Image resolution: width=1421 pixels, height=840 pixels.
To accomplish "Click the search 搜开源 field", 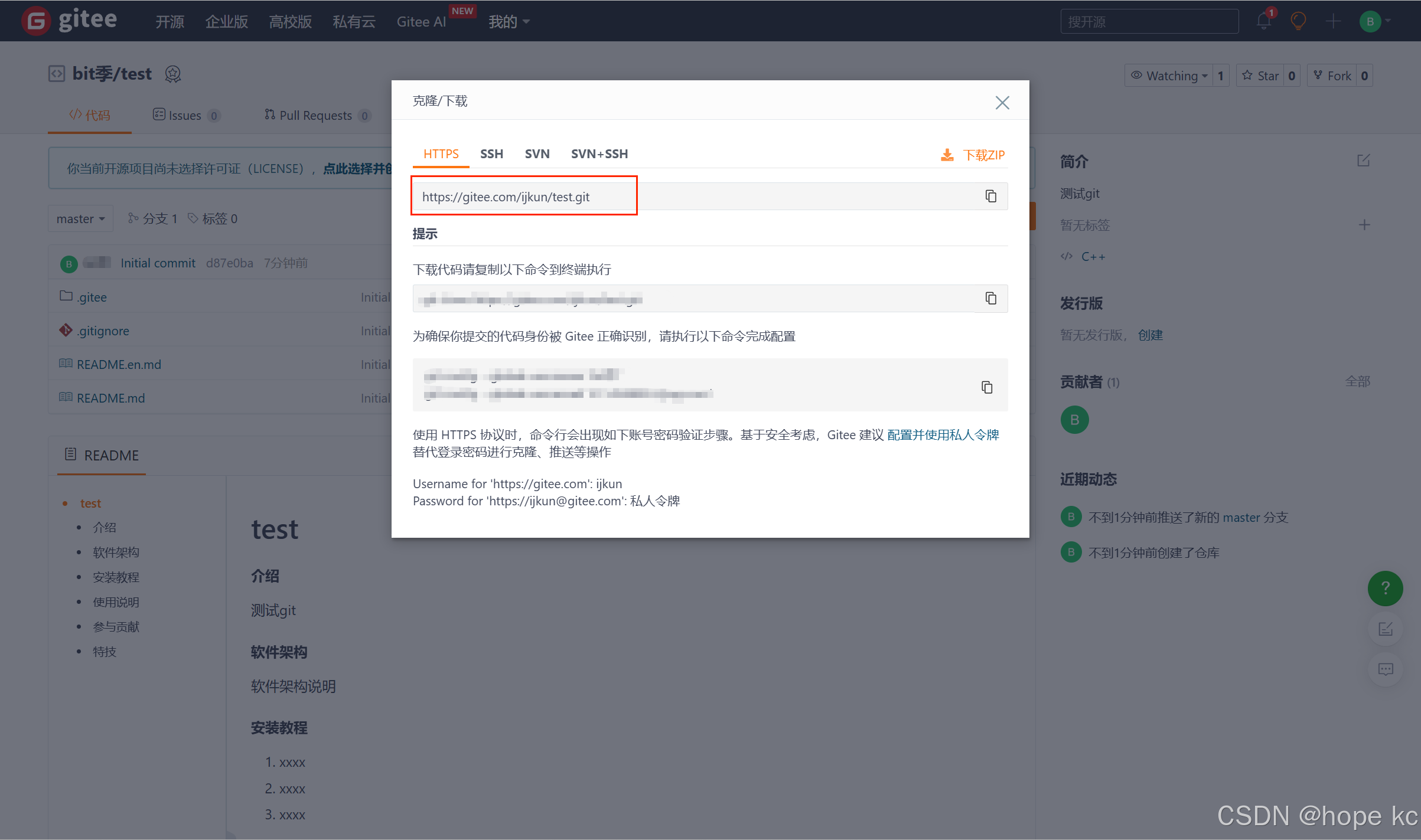I will (x=1149, y=21).
